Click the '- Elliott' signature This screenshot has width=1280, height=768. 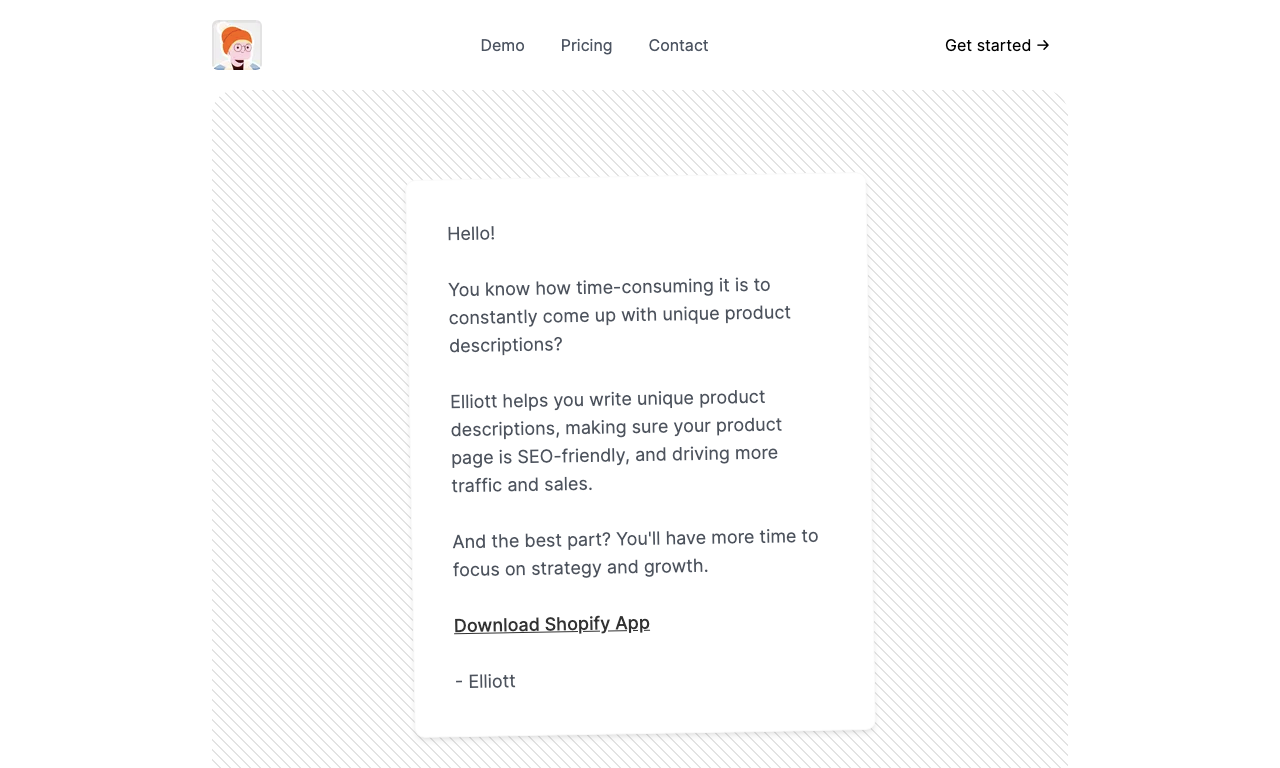click(485, 681)
